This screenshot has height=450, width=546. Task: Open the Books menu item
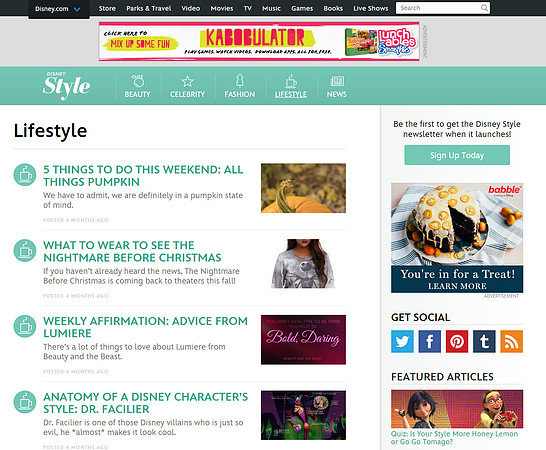[333, 8]
